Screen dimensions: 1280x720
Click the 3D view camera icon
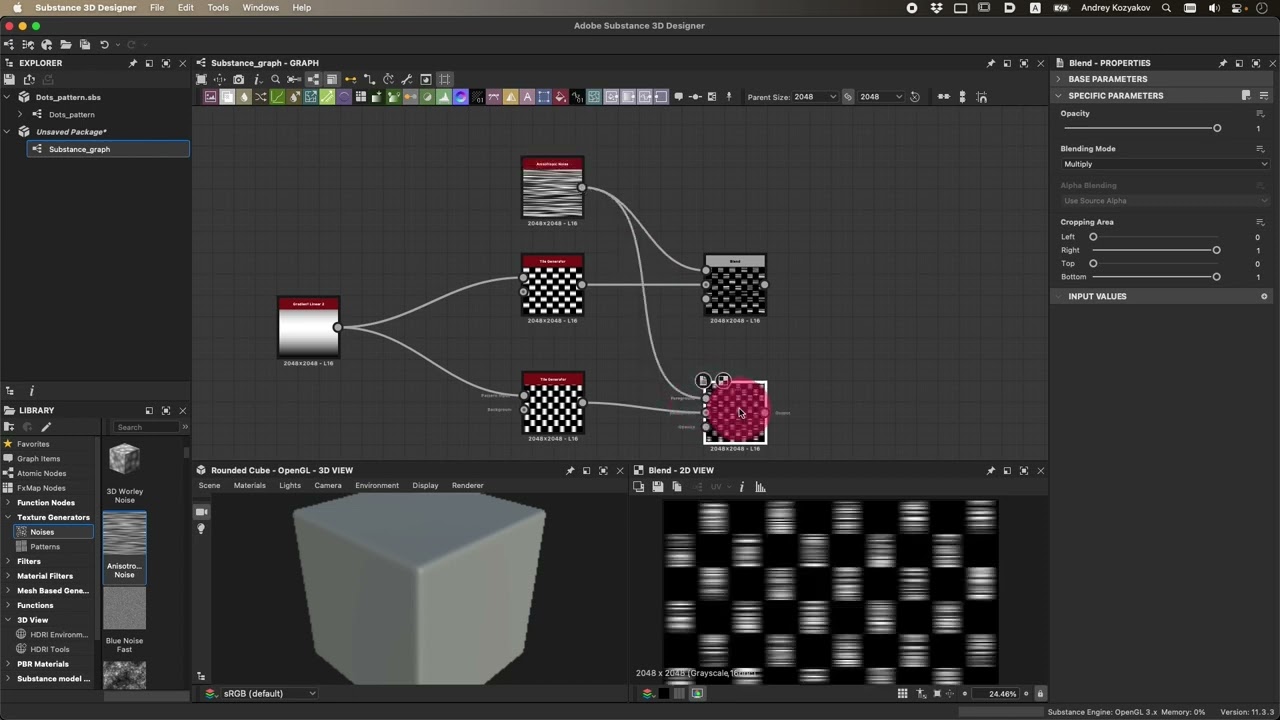(x=201, y=511)
